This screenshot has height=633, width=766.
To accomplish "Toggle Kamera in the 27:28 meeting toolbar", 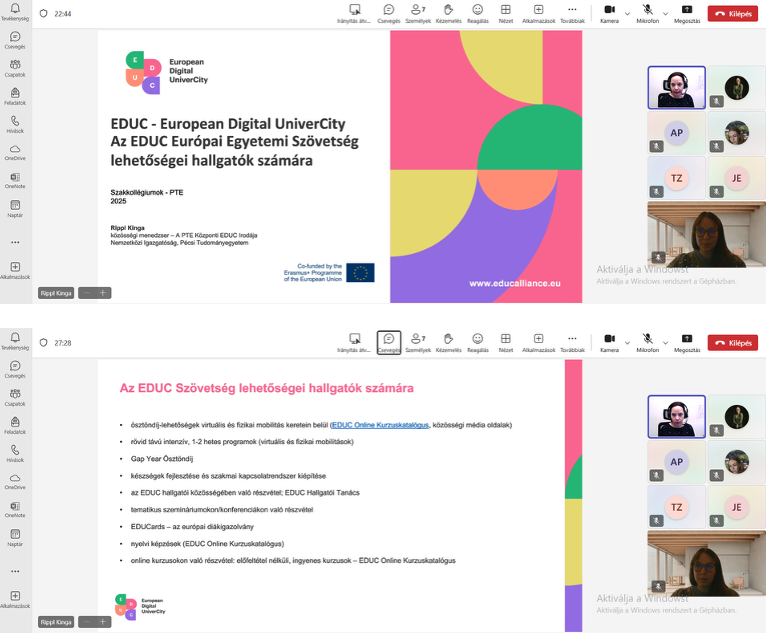I will click(609, 343).
